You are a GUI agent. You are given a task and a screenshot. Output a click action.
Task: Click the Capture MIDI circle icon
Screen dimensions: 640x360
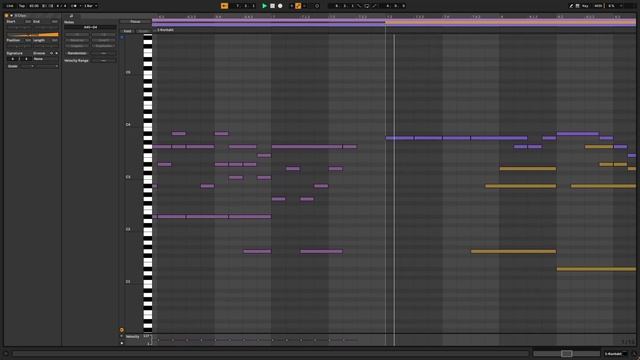[317, 6]
